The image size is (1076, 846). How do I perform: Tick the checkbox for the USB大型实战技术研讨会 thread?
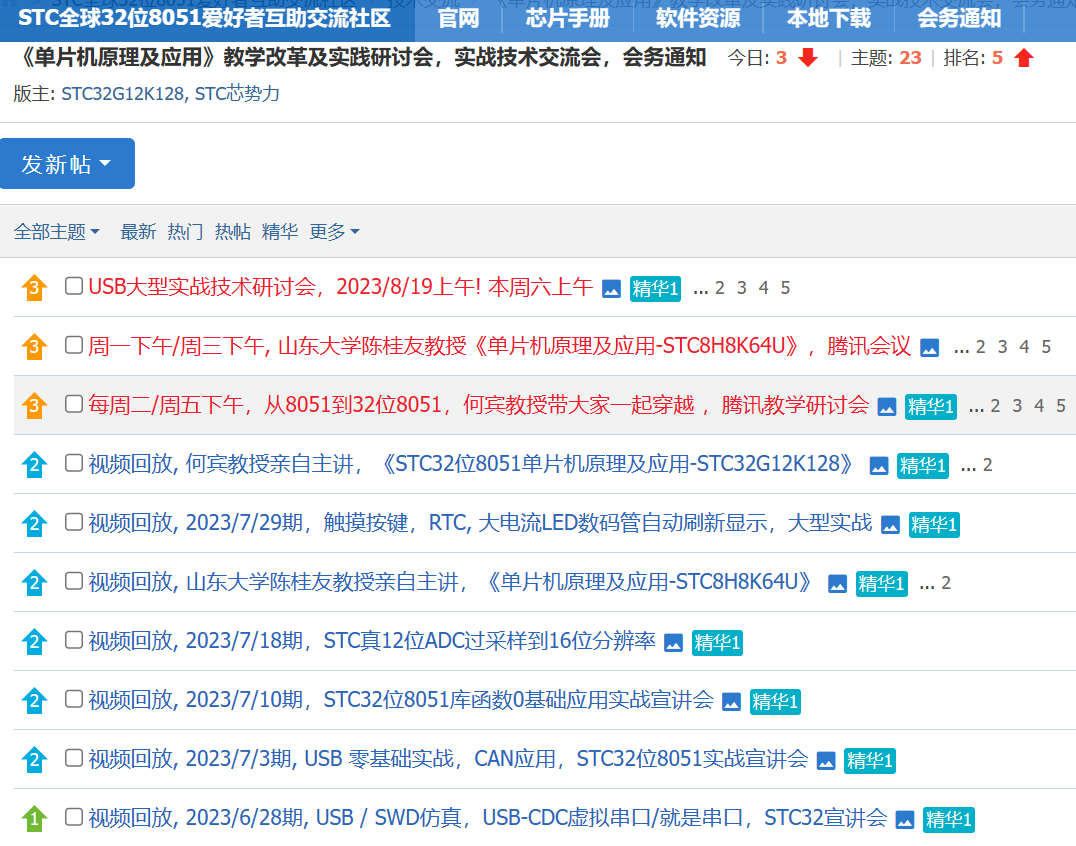coord(73,286)
